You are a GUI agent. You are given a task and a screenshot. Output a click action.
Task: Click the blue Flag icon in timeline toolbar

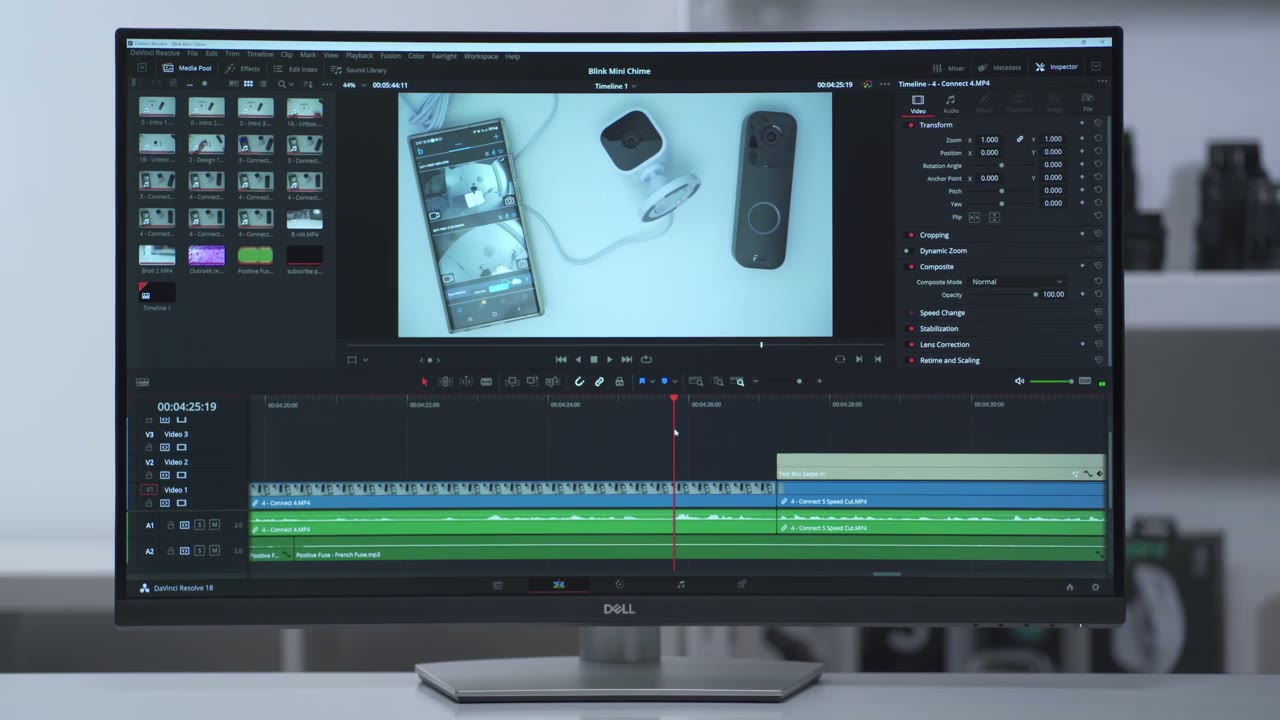pos(642,381)
